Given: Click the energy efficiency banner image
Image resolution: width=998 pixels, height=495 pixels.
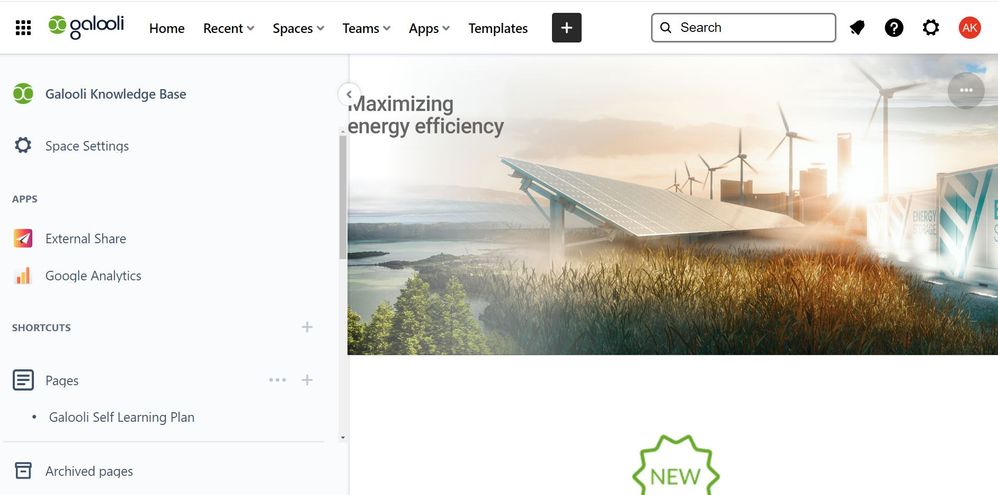Looking at the screenshot, I should tap(673, 205).
